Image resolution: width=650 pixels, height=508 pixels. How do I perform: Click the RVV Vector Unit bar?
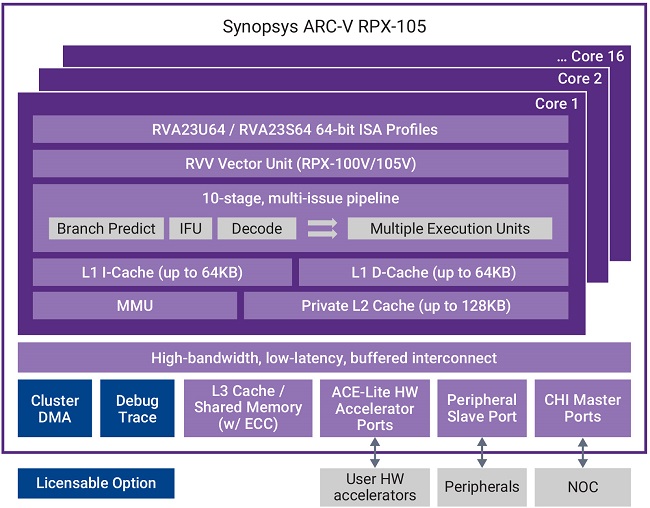[x=300, y=164]
